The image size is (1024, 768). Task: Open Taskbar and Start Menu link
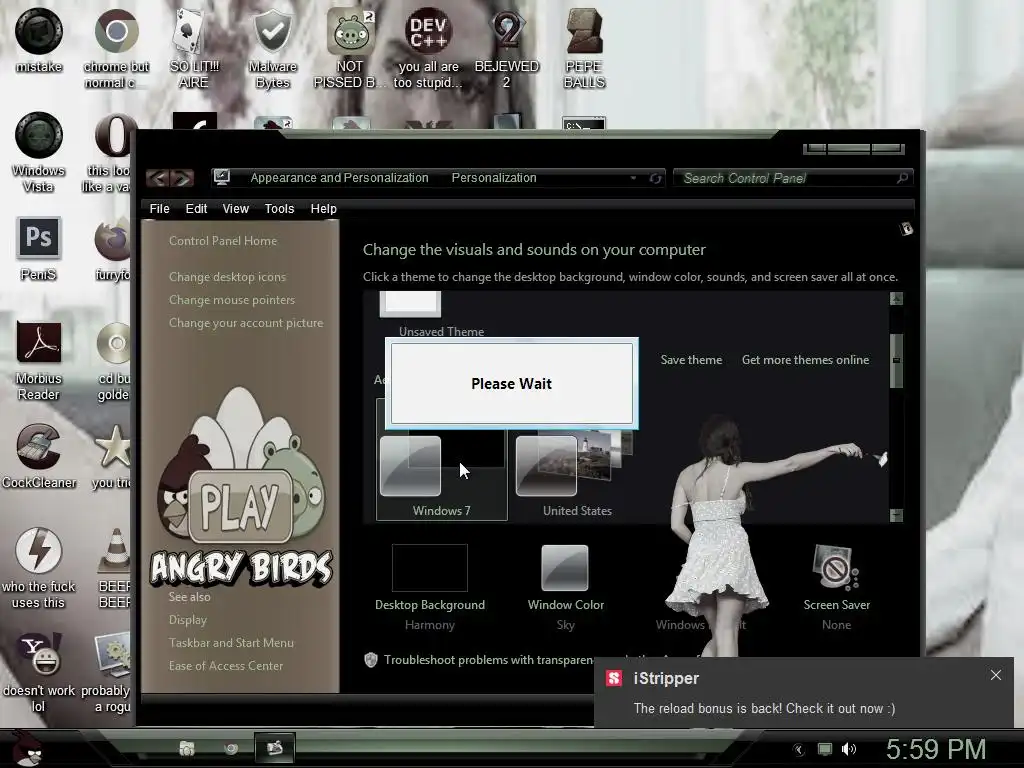231,643
